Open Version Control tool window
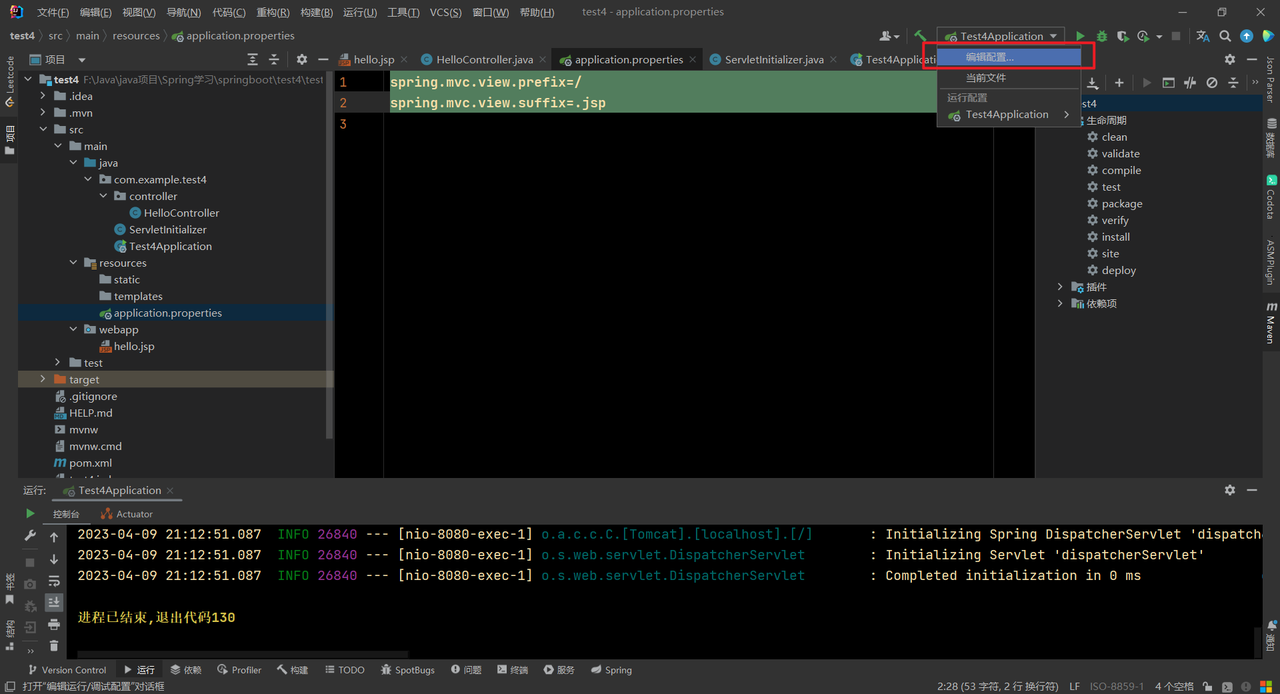Viewport: 1280px width, 694px height. click(x=67, y=670)
